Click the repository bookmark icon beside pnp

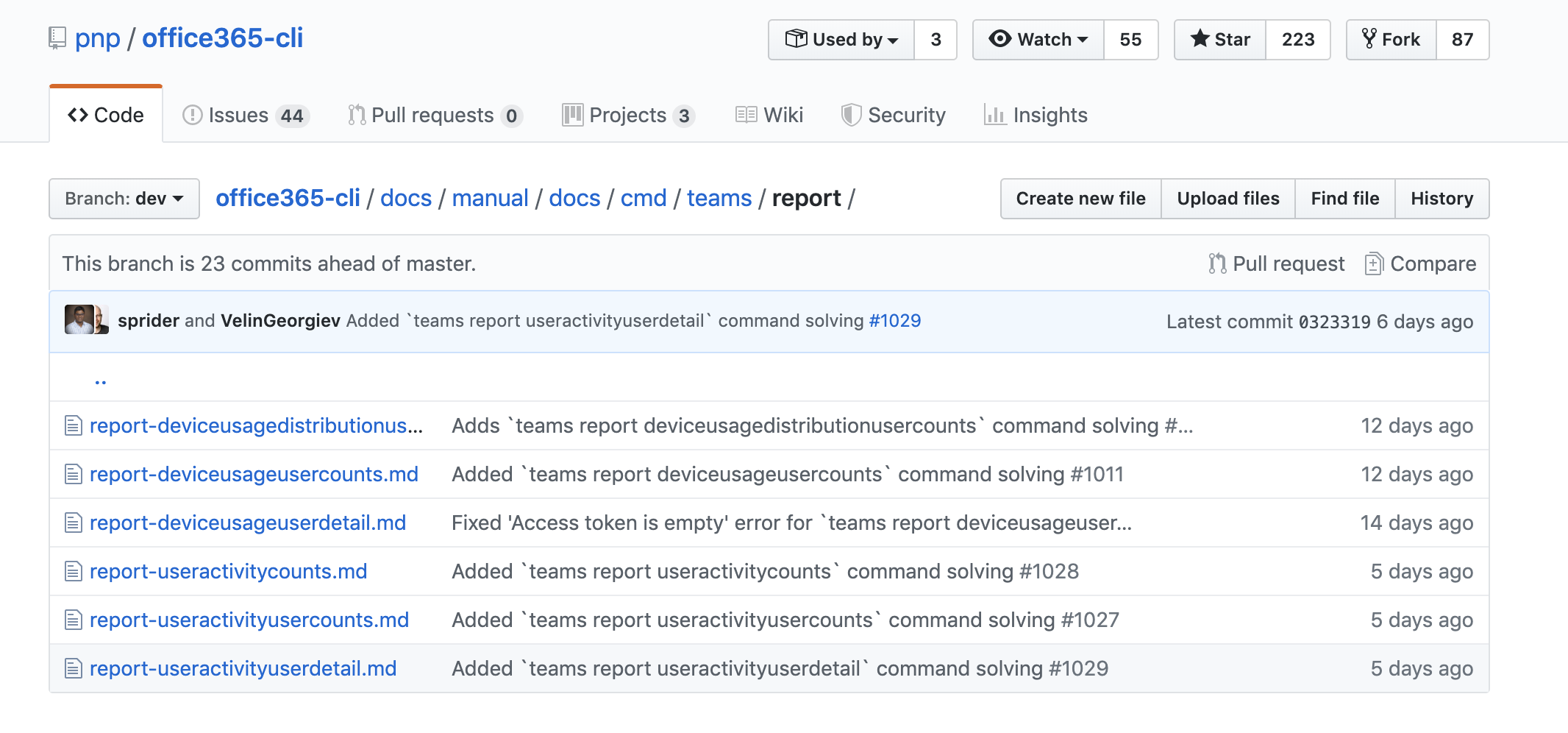(57, 38)
